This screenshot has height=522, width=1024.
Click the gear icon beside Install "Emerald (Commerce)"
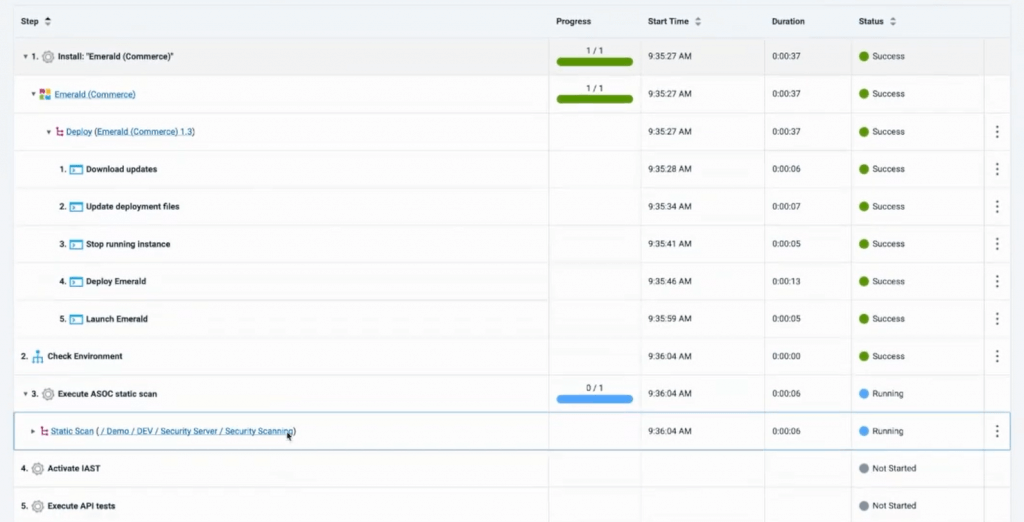pos(48,57)
